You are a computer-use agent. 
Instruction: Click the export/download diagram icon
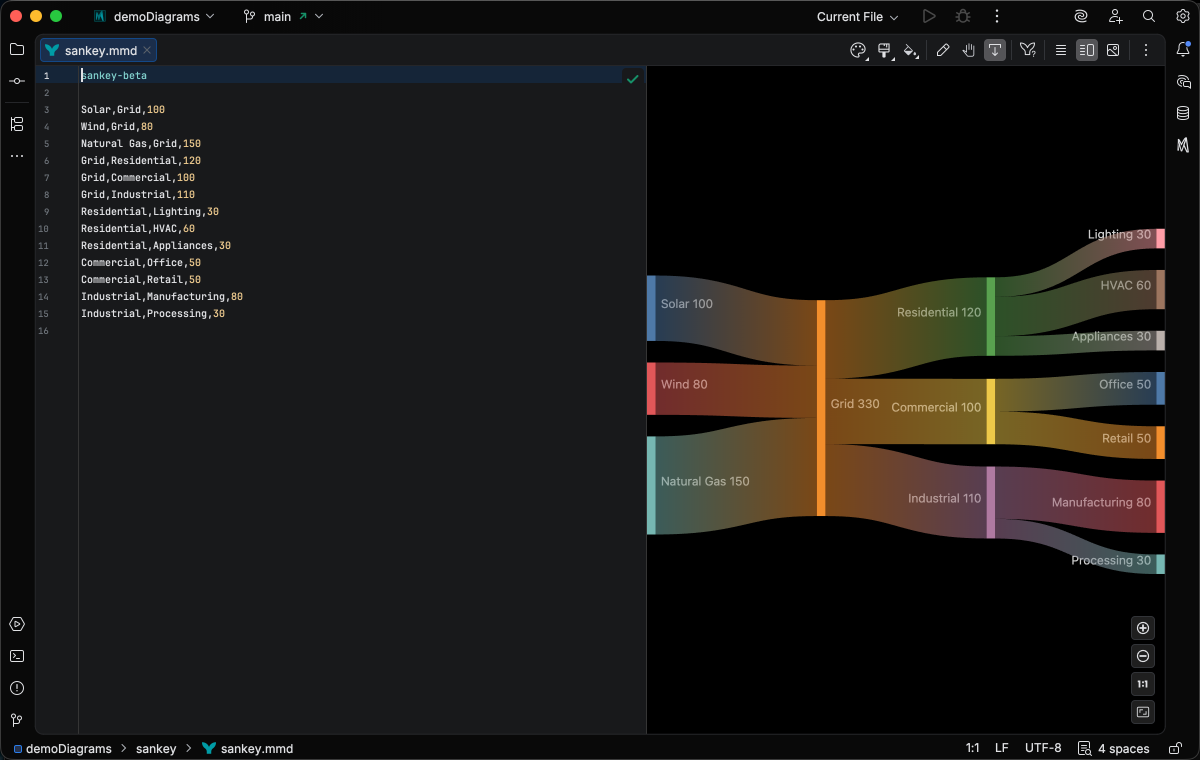point(994,49)
